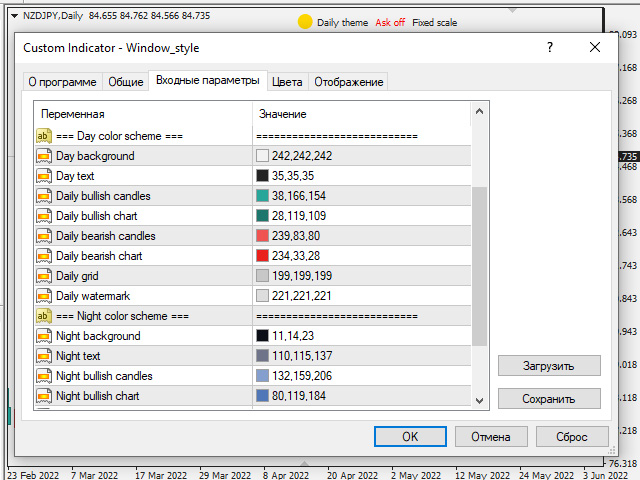
Task: Click the dialog help question mark
Action: (x=550, y=47)
